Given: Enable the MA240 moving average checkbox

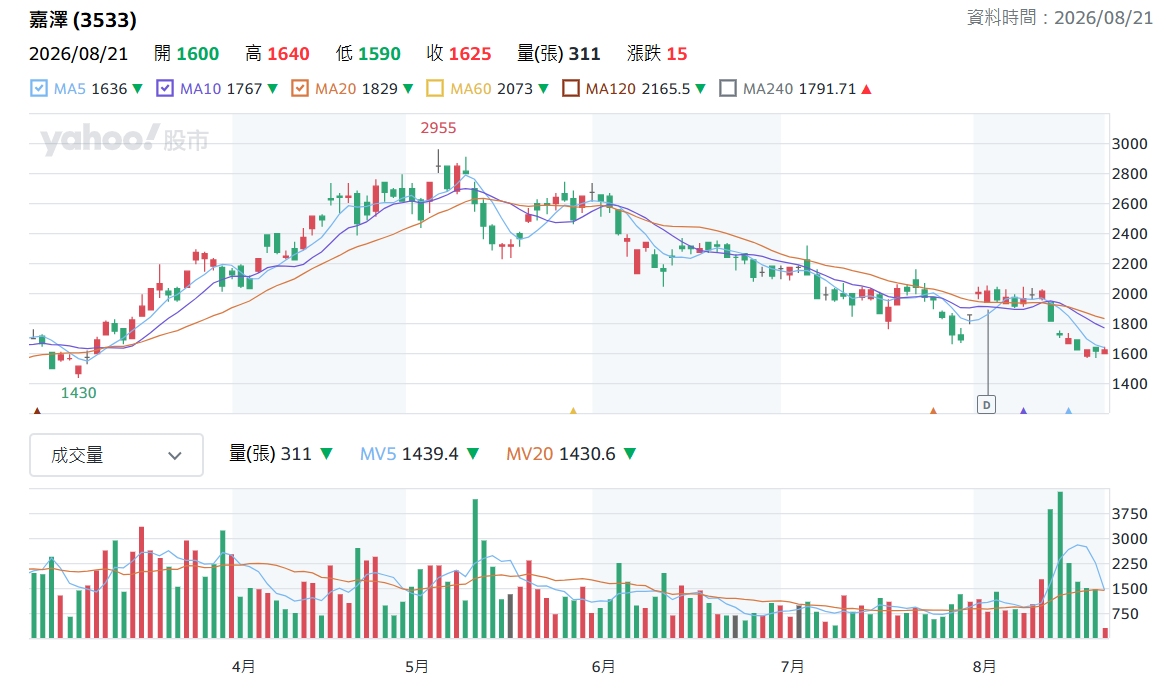Looking at the screenshot, I should tap(728, 89).
